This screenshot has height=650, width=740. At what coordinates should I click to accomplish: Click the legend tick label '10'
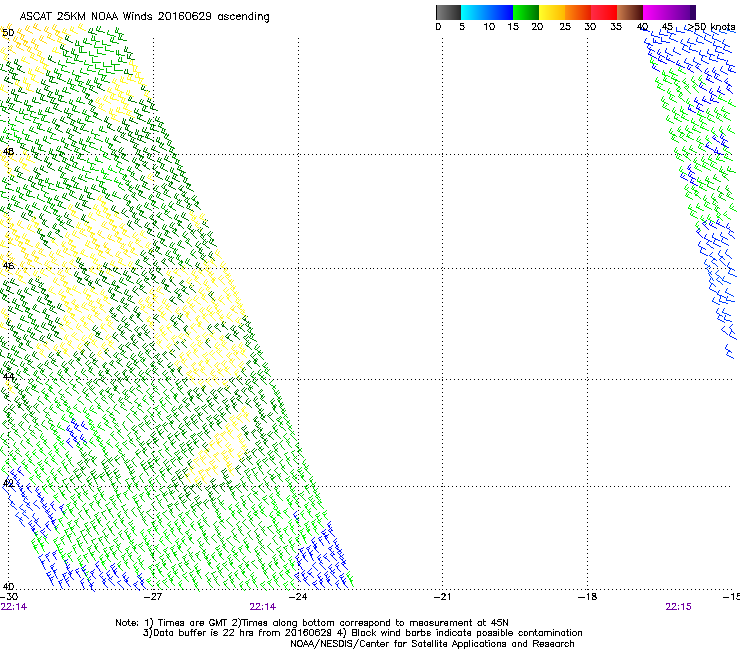tap(489, 27)
